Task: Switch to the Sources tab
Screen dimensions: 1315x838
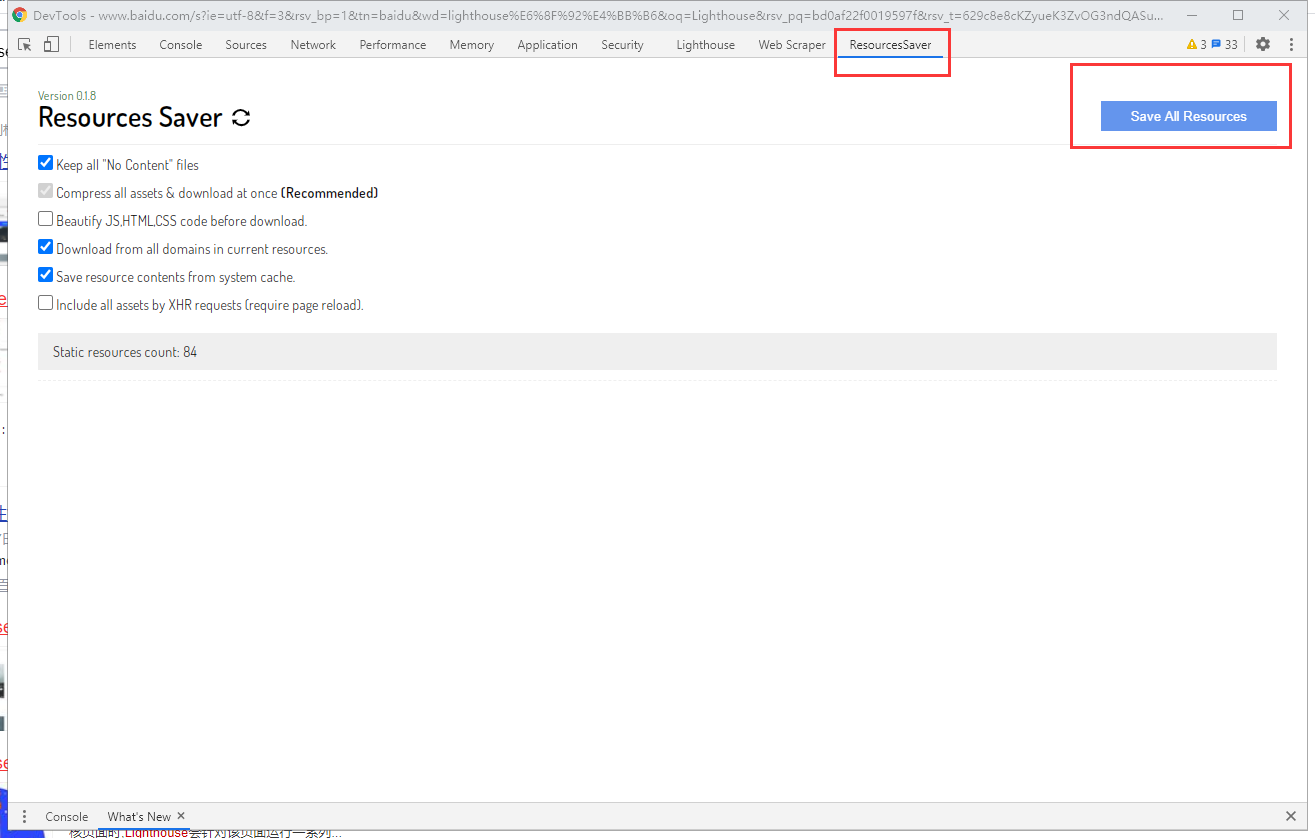Action: pos(246,45)
